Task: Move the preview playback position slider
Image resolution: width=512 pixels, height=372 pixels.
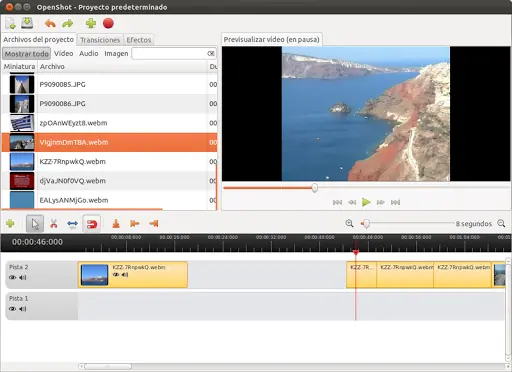Action: coord(315,188)
